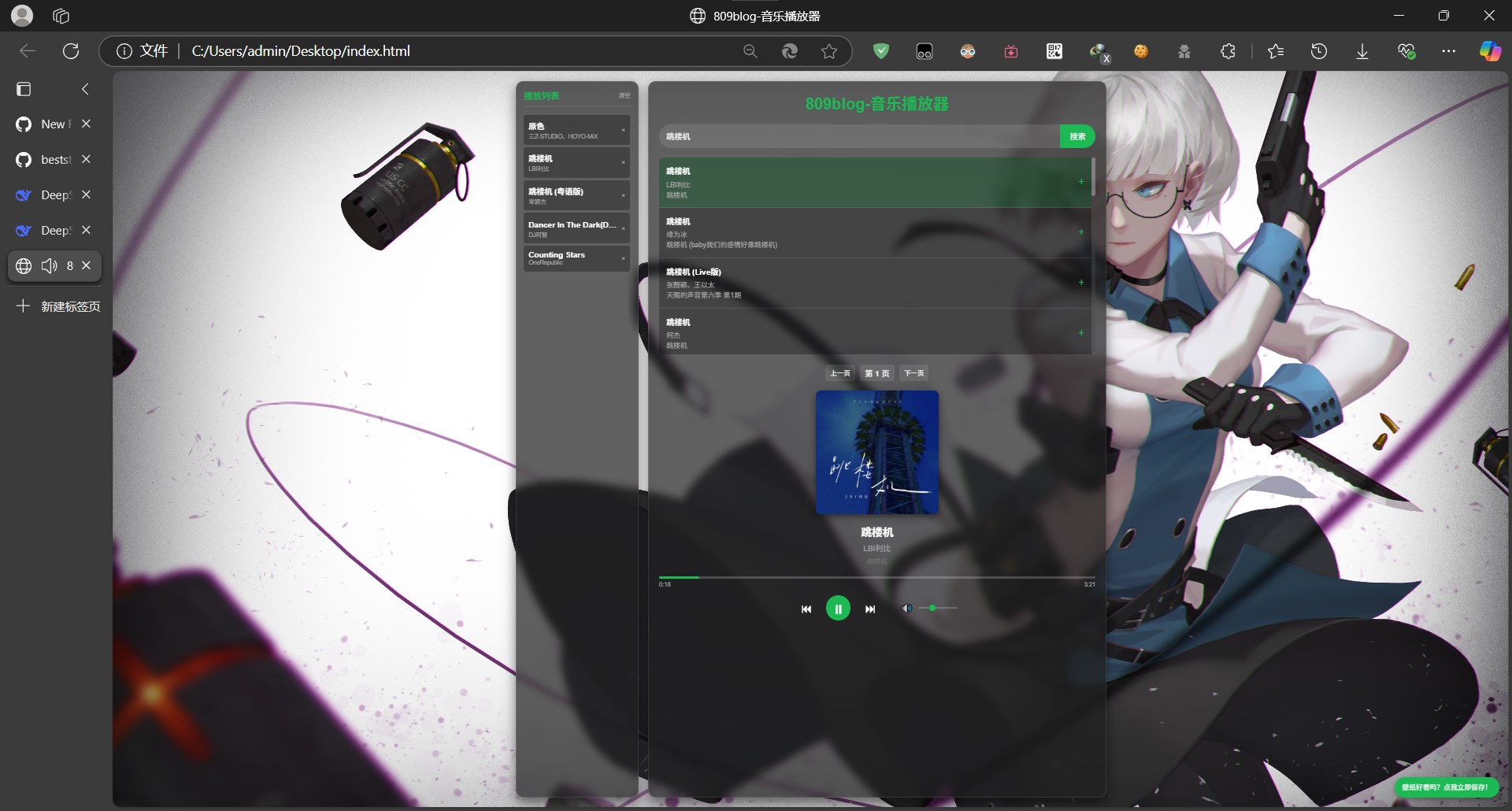The width and height of the screenshot is (1512, 811).
Task: Mute the player volume speaker icon
Action: pyautogui.click(x=907, y=609)
